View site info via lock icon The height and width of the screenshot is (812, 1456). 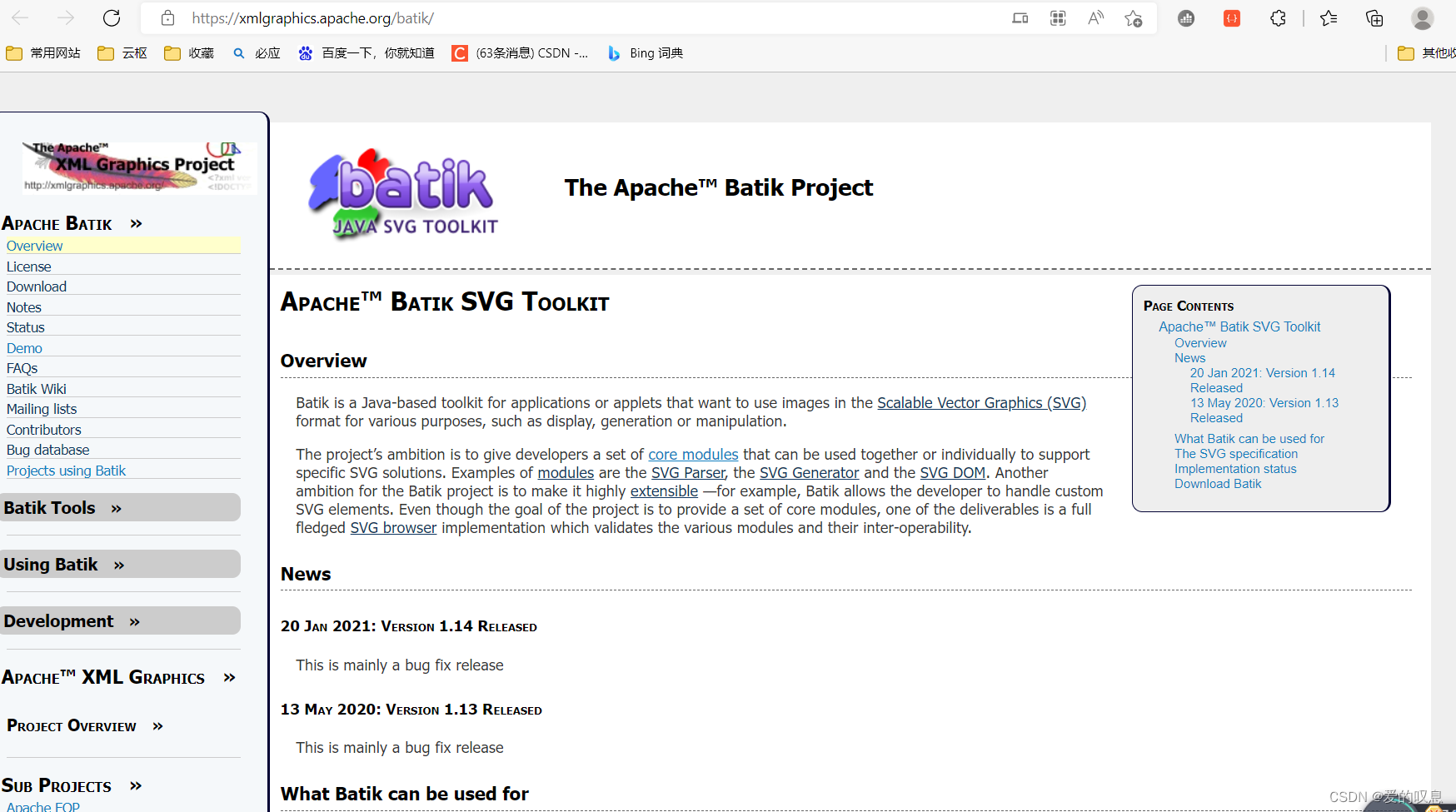(167, 17)
